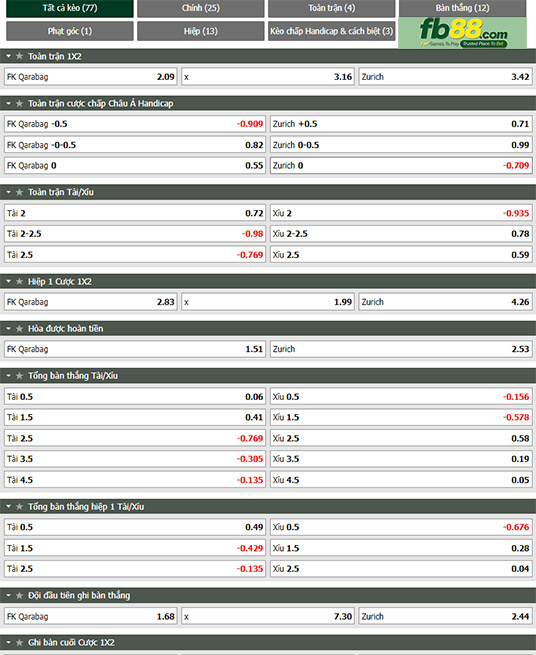Star the Toàn trận 1X2 section
The image size is (536, 655).
pyautogui.click(x=19, y=56)
